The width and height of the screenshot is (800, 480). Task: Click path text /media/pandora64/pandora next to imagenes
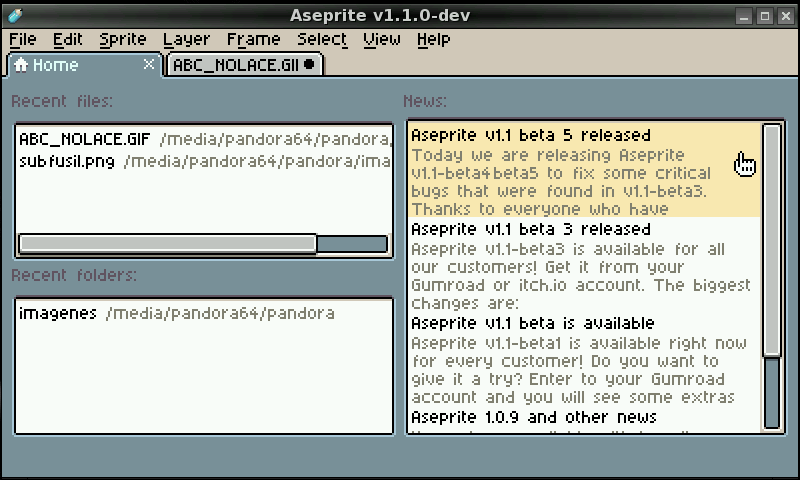click(x=220, y=313)
